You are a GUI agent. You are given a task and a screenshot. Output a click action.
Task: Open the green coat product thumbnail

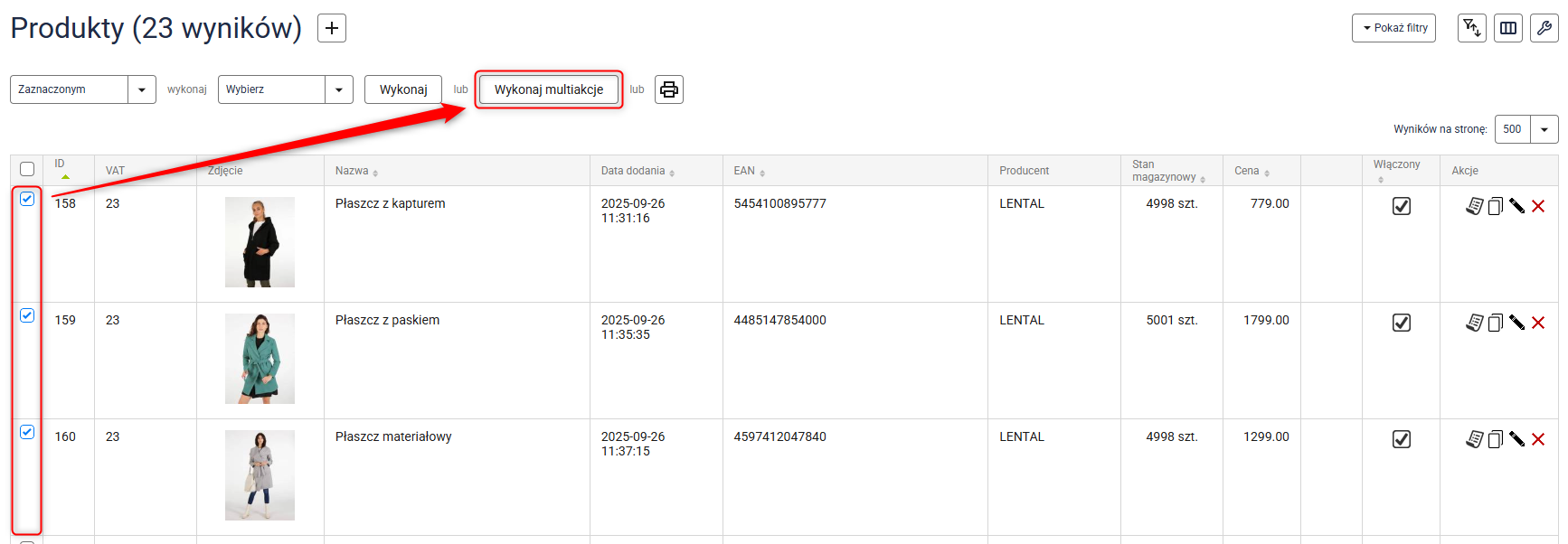pos(260,359)
